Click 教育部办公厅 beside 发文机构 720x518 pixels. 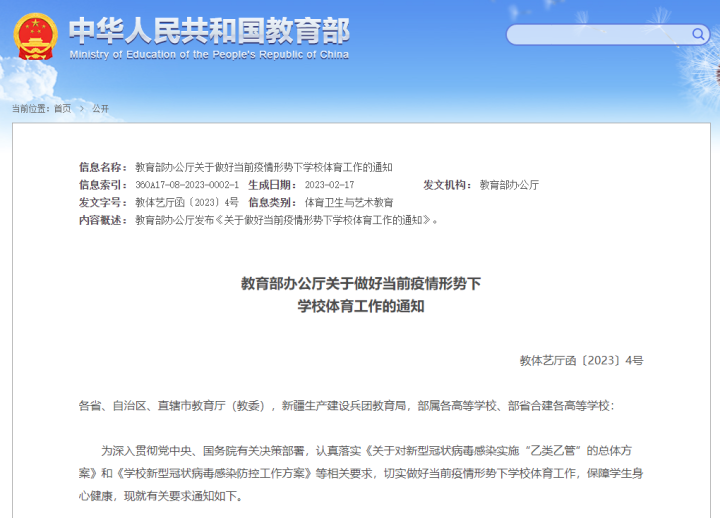point(509,185)
